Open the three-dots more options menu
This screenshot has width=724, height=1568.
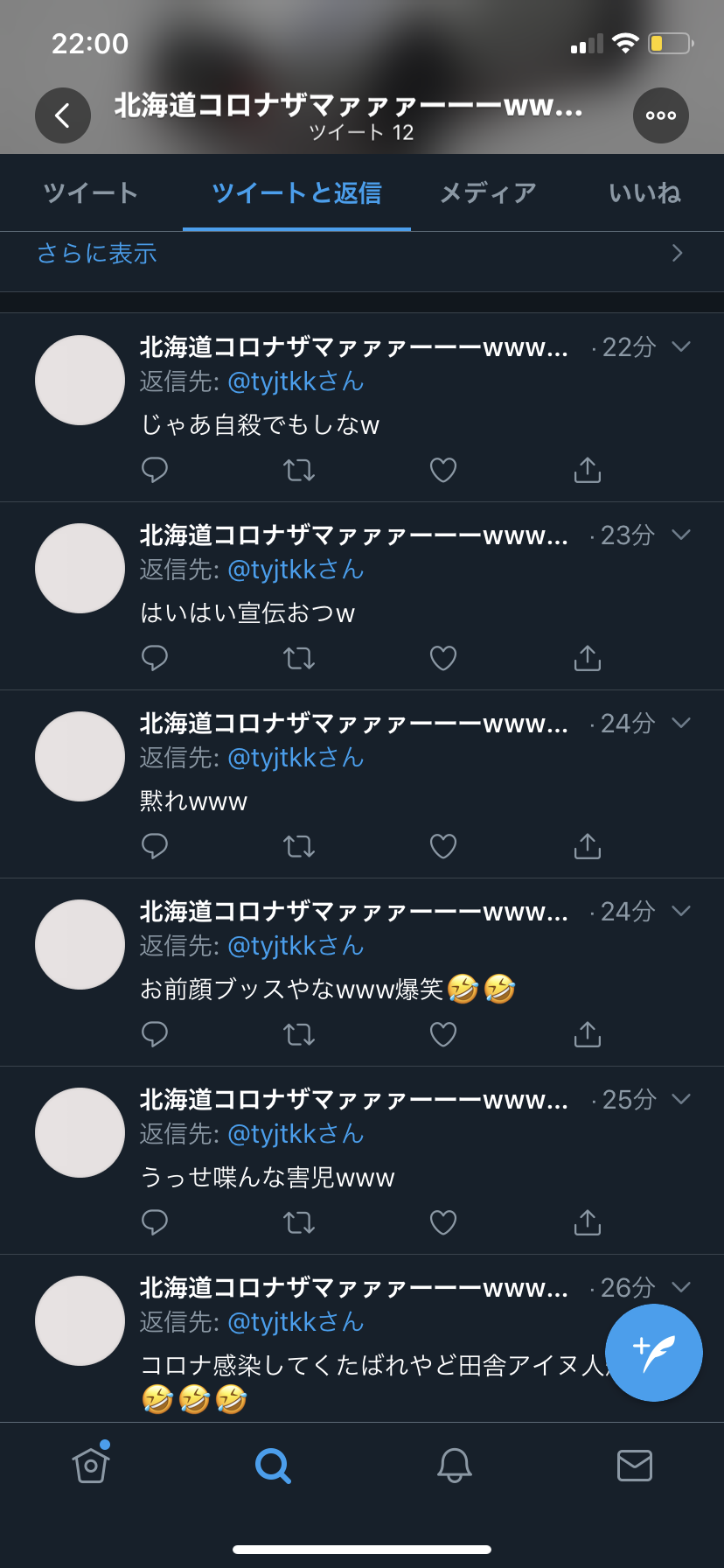tap(661, 115)
